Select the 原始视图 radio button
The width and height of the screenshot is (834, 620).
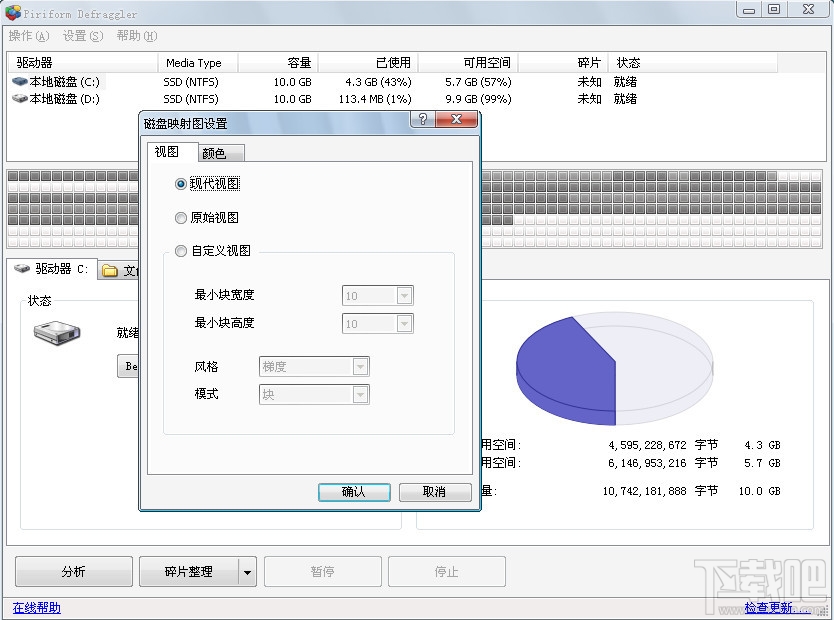point(180,218)
